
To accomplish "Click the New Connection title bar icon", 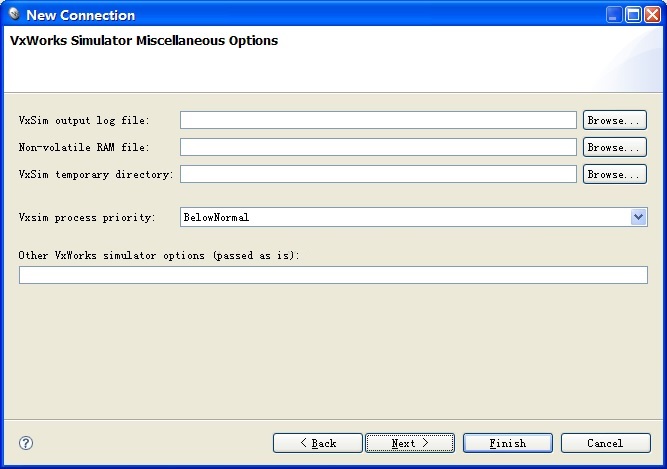I will click(x=14, y=14).
